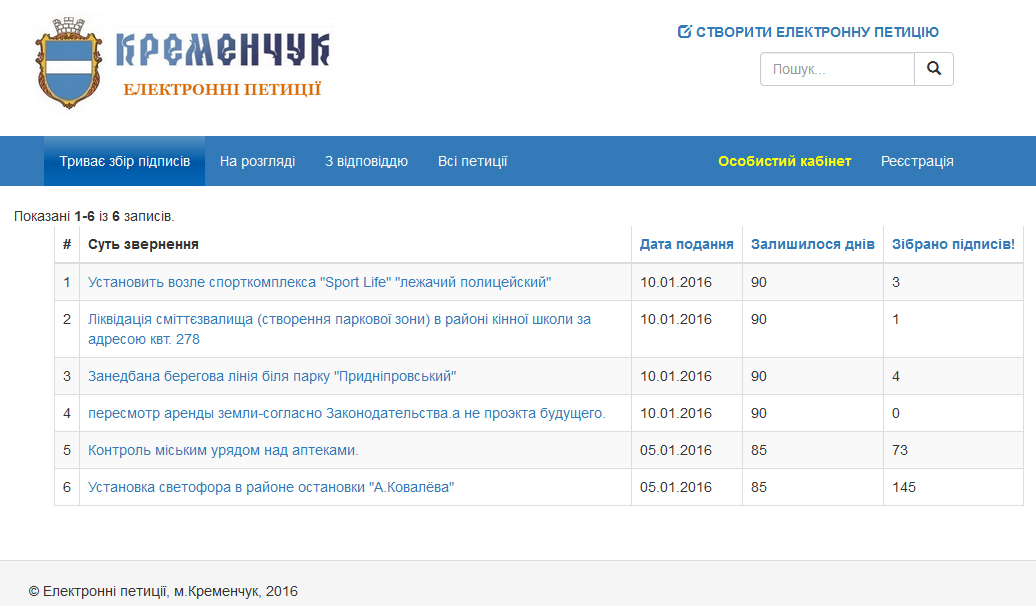The width and height of the screenshot is (1036, 606).
Task: Open the 'З відповіддю' tab
Action: tap(366, 161)
